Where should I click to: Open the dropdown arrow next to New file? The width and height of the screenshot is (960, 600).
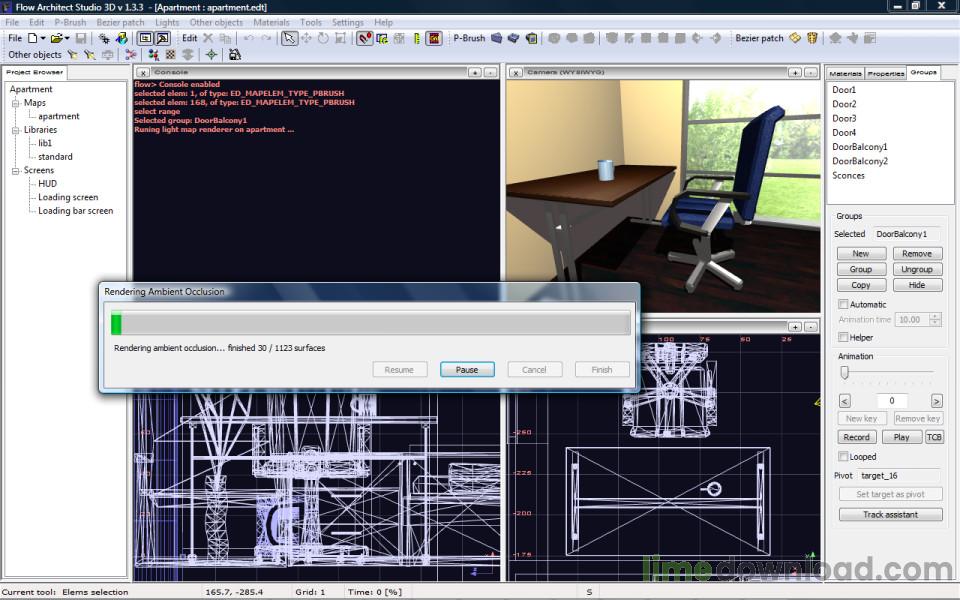tap(43, 38)
